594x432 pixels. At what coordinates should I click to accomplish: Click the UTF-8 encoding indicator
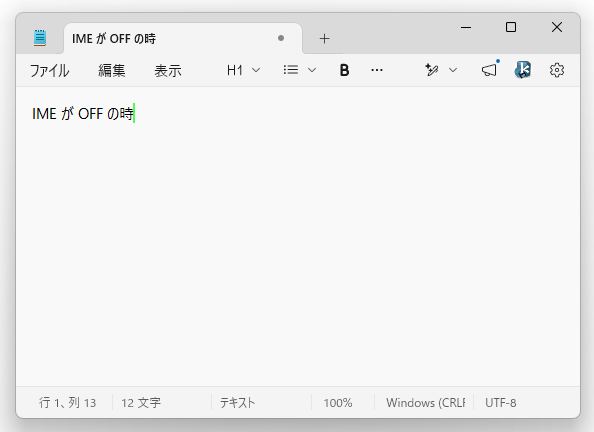(501, 402)
